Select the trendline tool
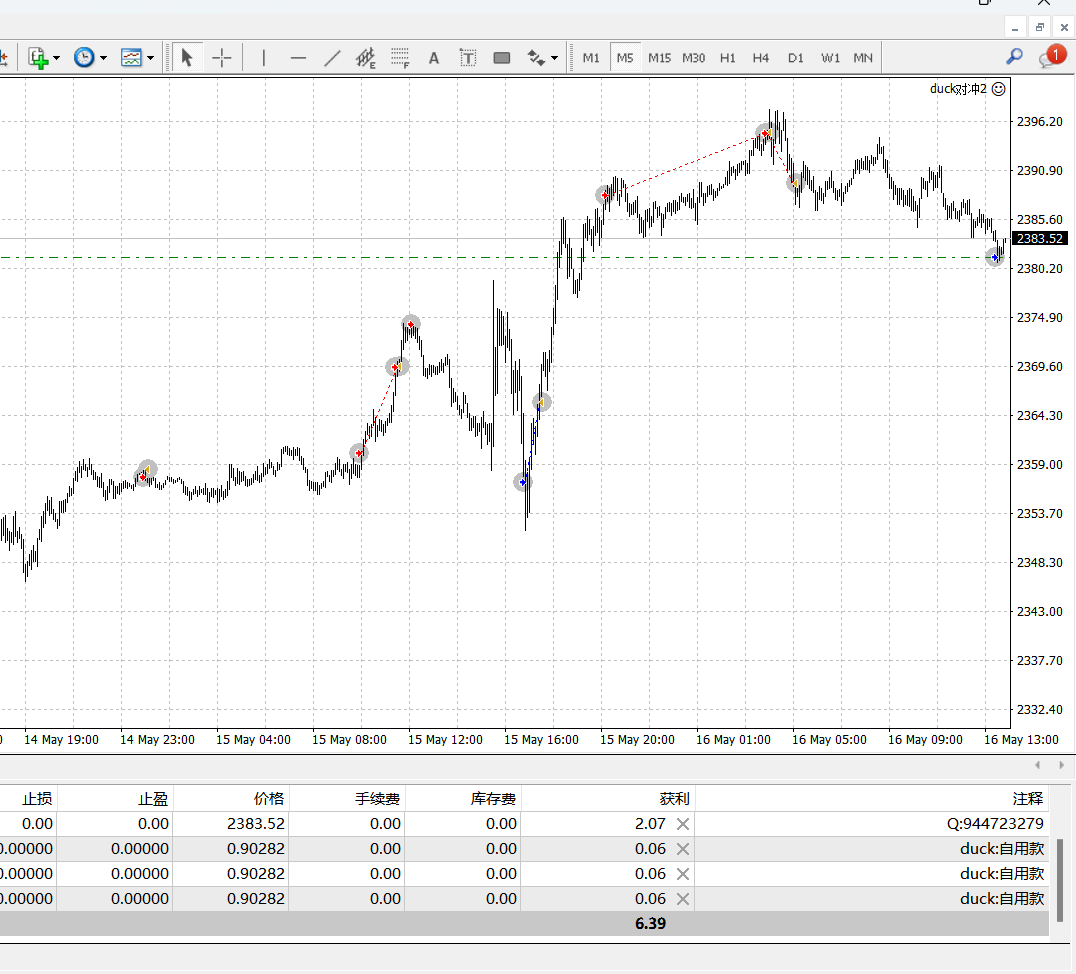The height and width of the screenshot is (974, 1076). point(332,58)
